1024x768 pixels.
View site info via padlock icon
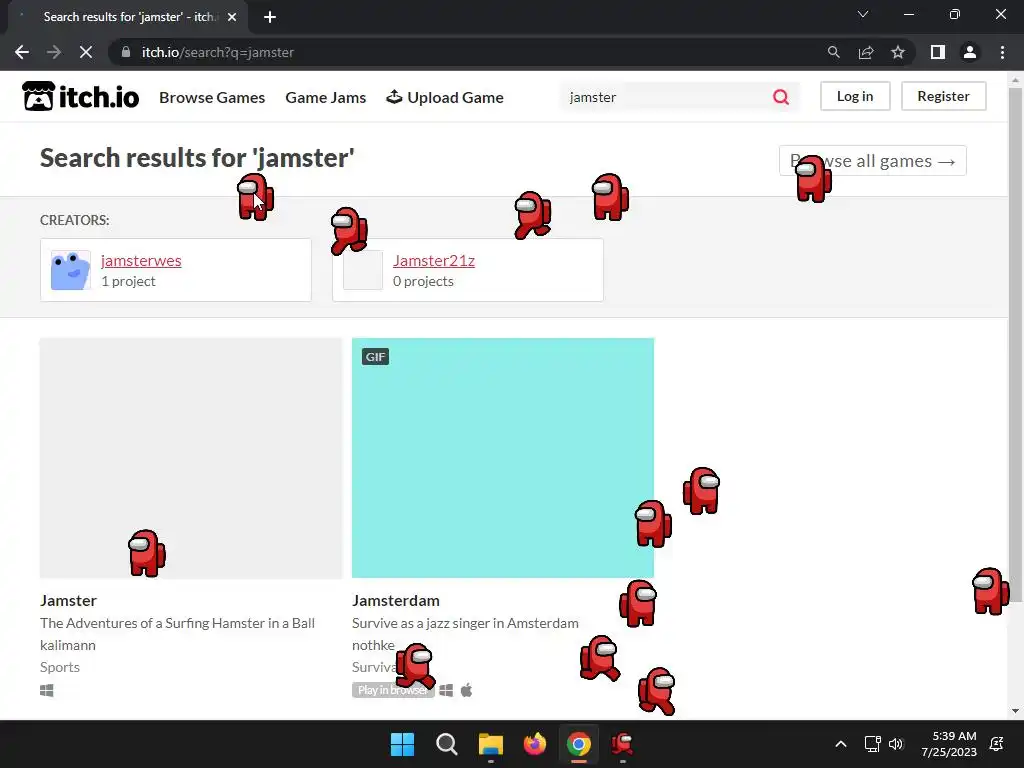(126, 52)
